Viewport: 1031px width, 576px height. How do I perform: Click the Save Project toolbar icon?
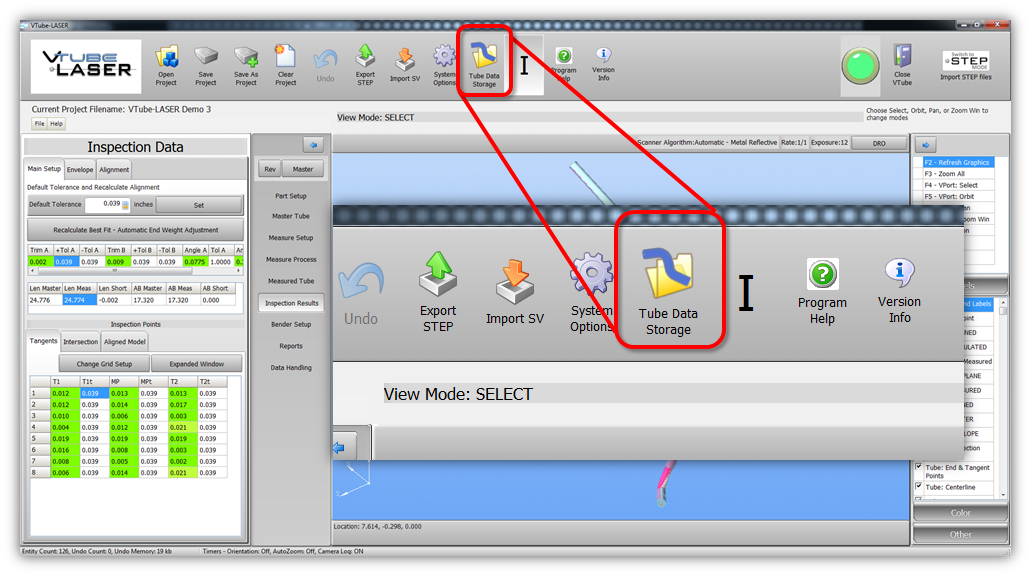[206, 60]
